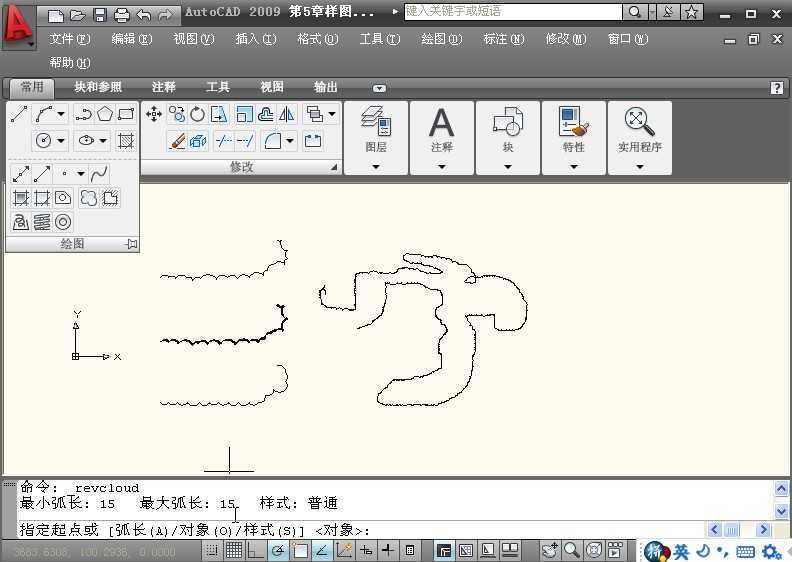Click the Copy tool in Modify panel
Viewport: 792px width, 562px height.
tap(177, 114)
